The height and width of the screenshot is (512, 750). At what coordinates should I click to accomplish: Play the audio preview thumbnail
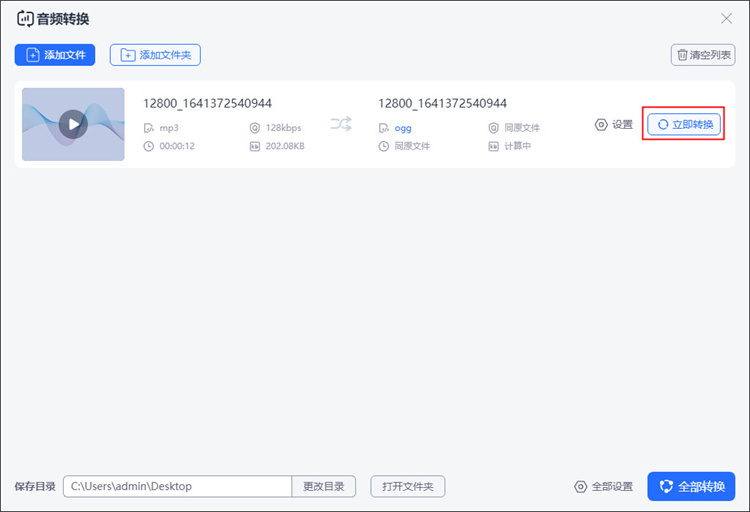click(73, 124)
